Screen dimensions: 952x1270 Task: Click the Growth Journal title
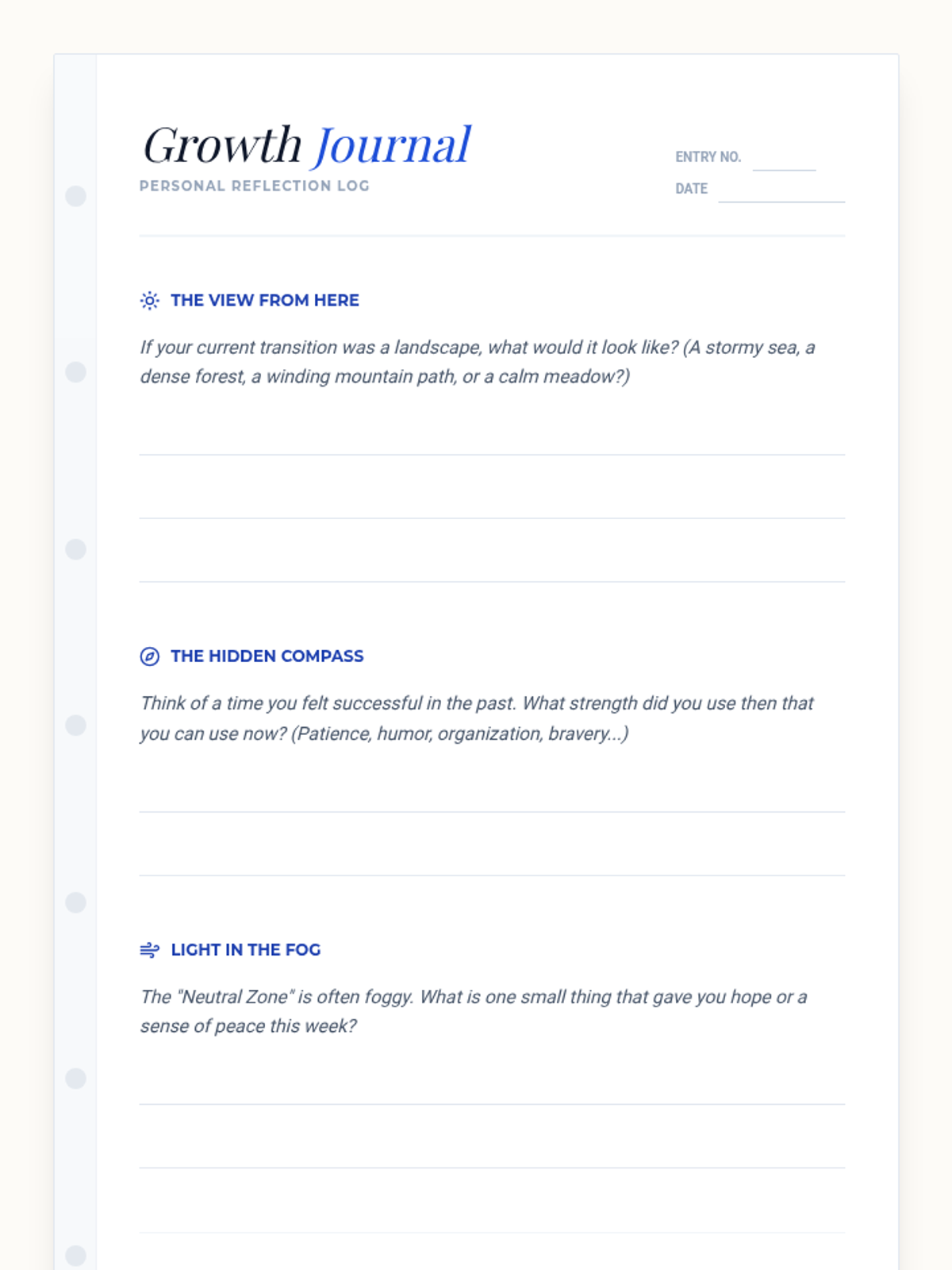coord(307,145)
